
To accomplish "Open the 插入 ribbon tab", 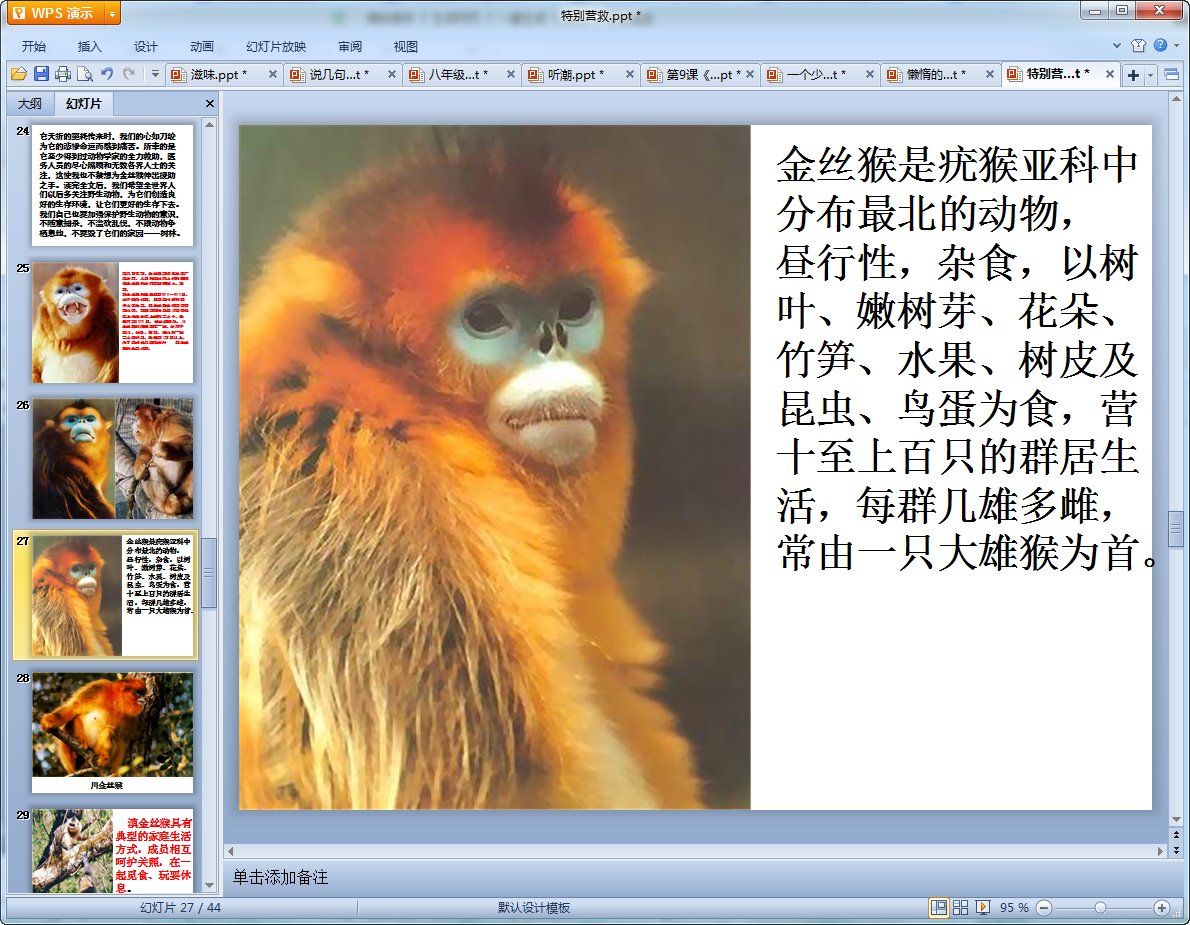I will 90,46.
